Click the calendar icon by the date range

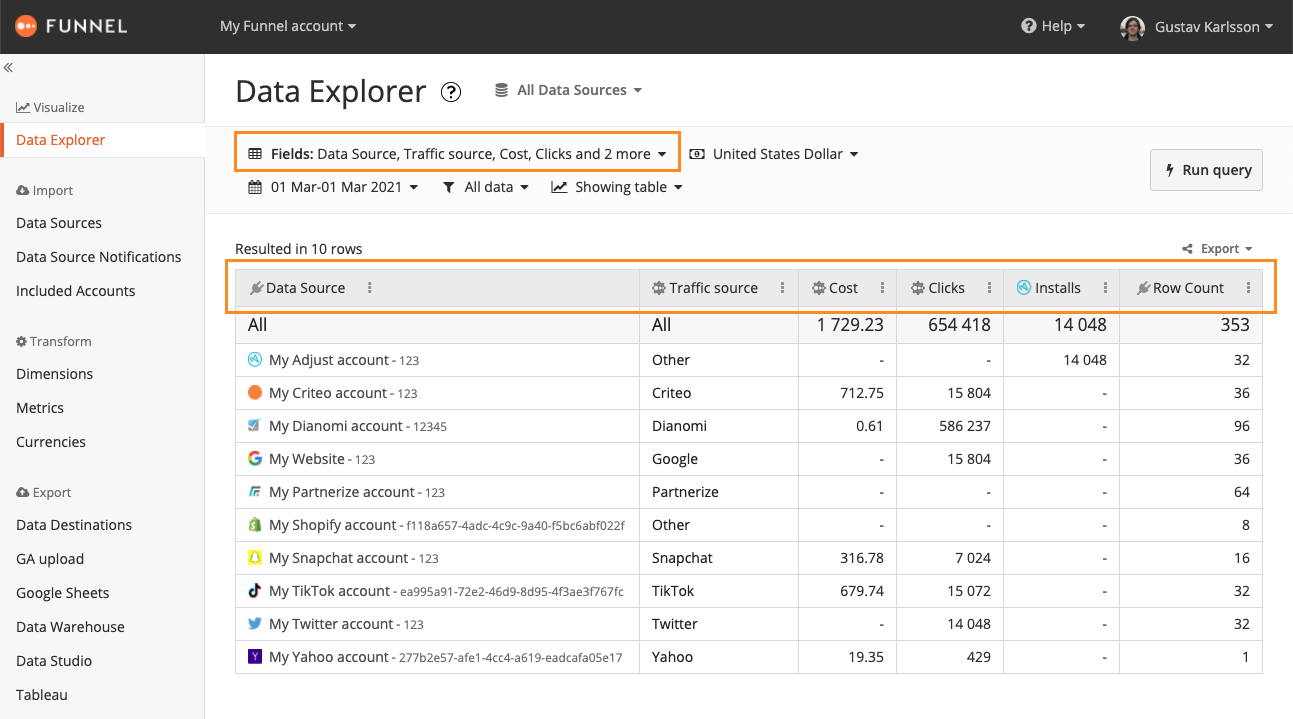click(255, 187)
